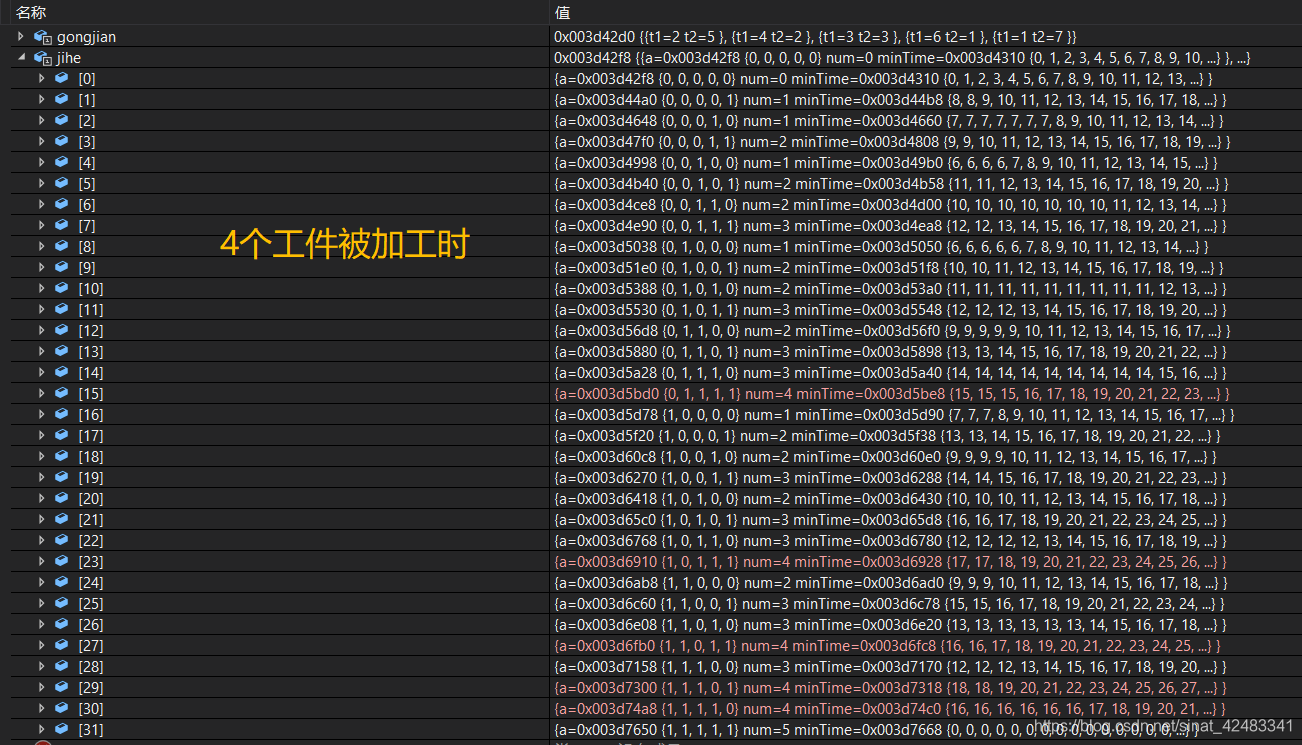Viewport: 1302px width, 745px height.
Task: Click the cube icon of element [11]
Action: click(x=61, y=309)
